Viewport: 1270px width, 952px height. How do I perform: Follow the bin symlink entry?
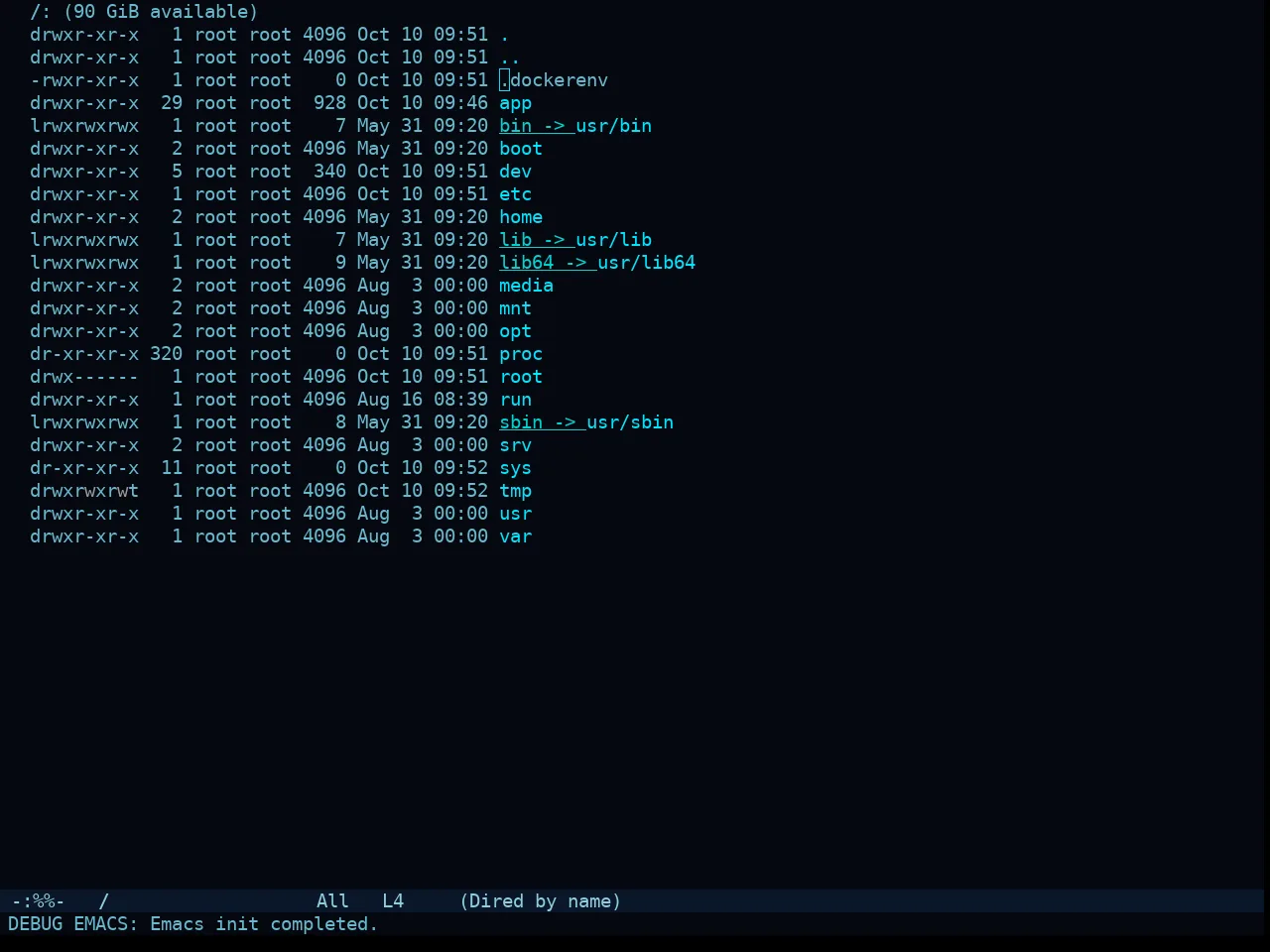point(575,126)
